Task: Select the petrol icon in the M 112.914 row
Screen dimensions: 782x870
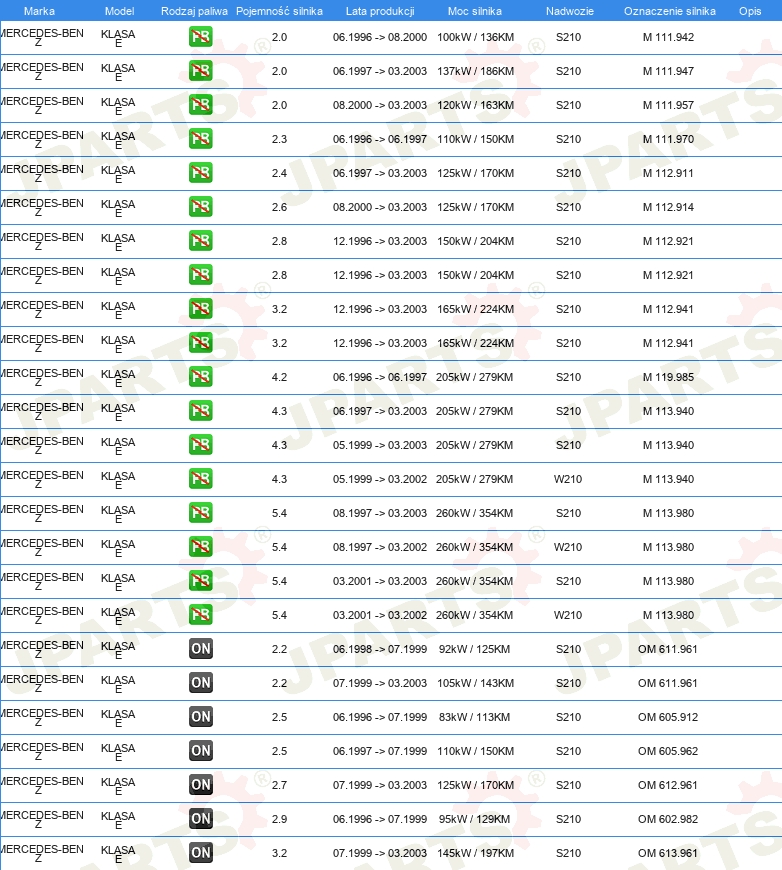Action: (200, 207)
